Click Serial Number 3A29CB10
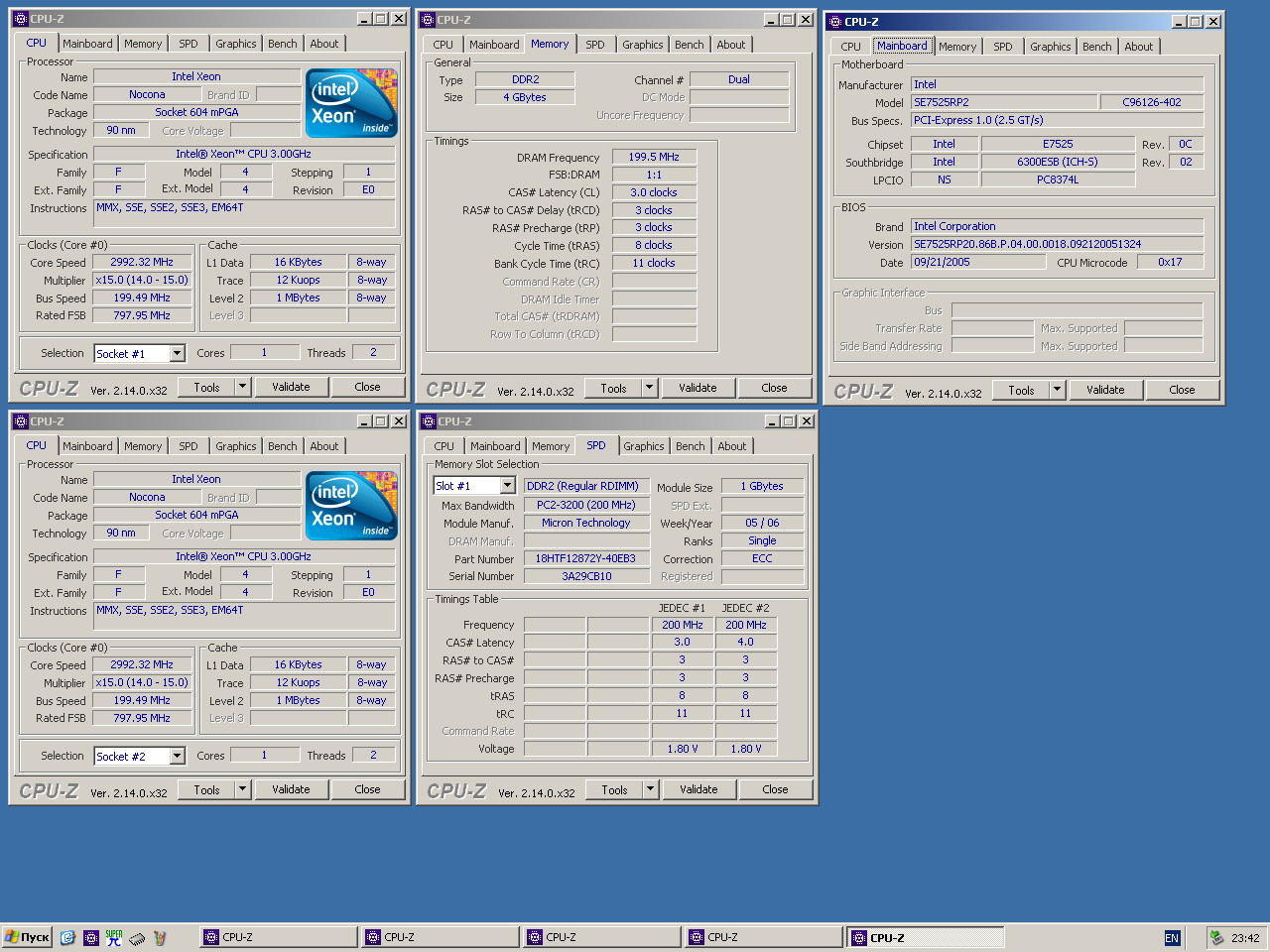 point(586,576)
